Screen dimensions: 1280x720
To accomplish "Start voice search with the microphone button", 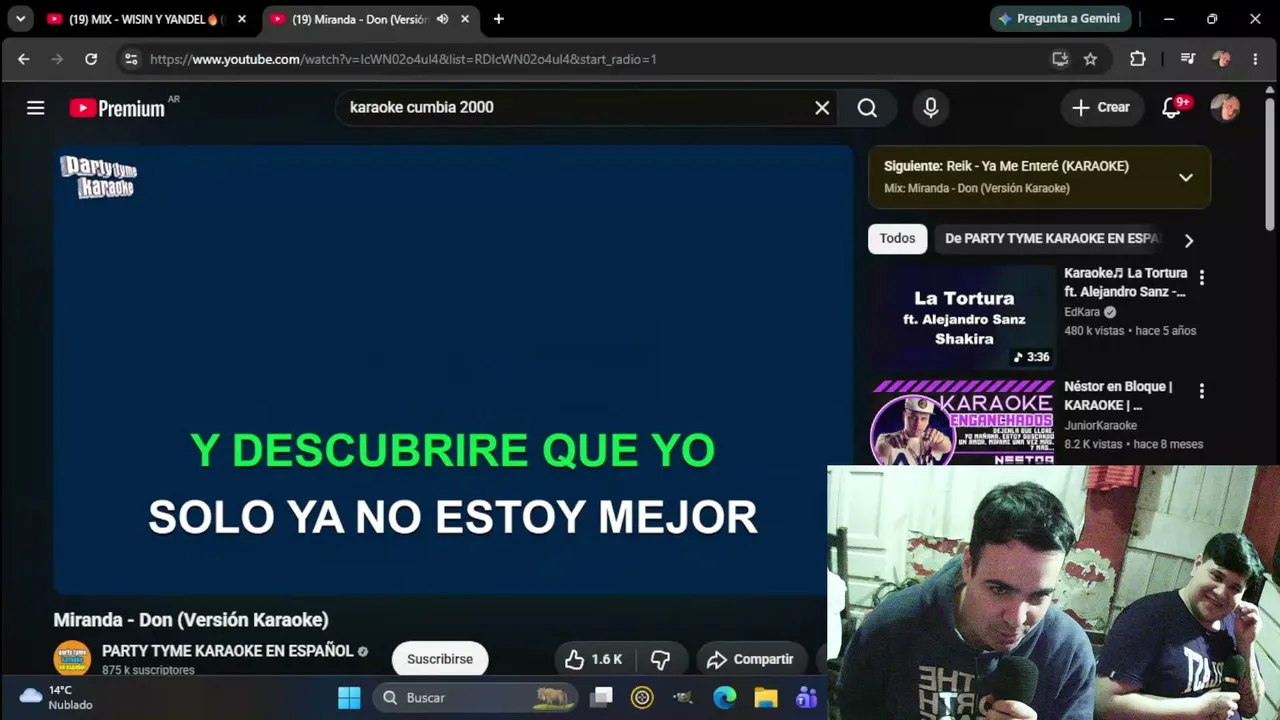I will click(x=931, y=108).
